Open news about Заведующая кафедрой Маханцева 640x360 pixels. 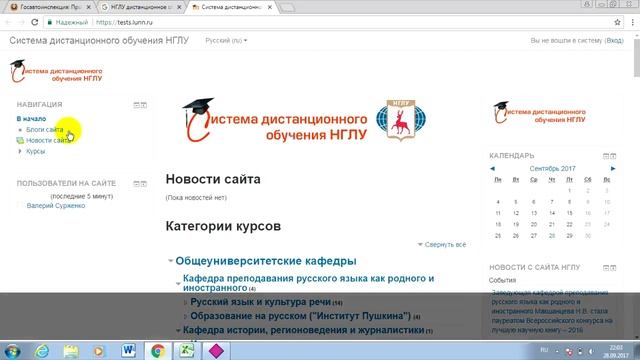[552, 311]
